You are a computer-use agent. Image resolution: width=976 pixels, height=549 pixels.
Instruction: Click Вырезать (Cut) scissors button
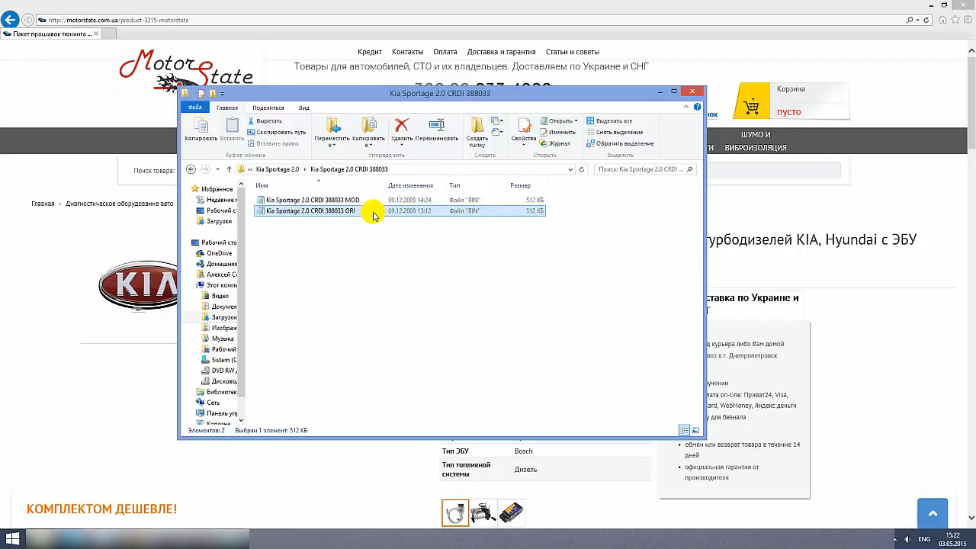266,121
